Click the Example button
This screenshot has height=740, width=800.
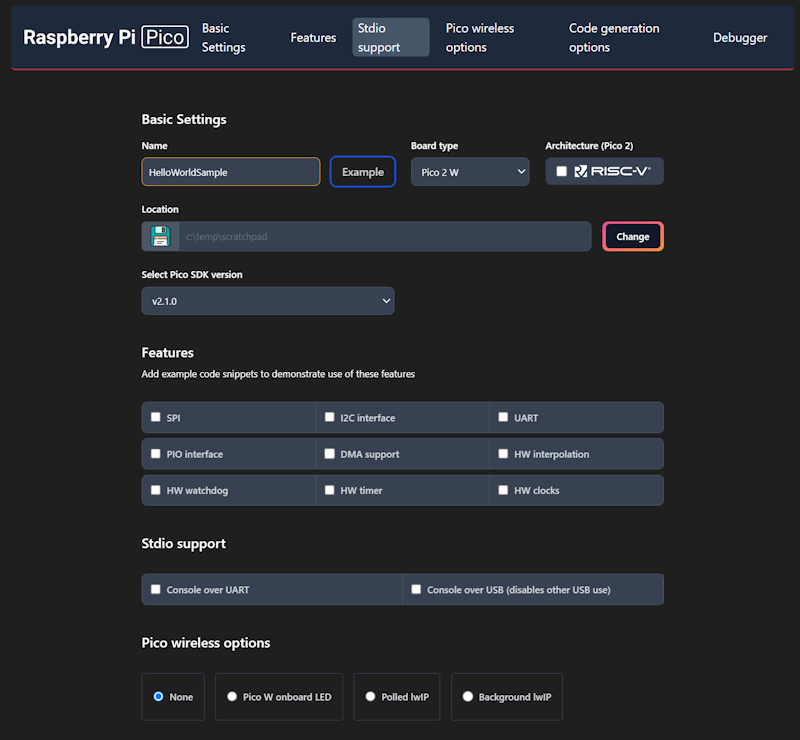click(361, 171)
